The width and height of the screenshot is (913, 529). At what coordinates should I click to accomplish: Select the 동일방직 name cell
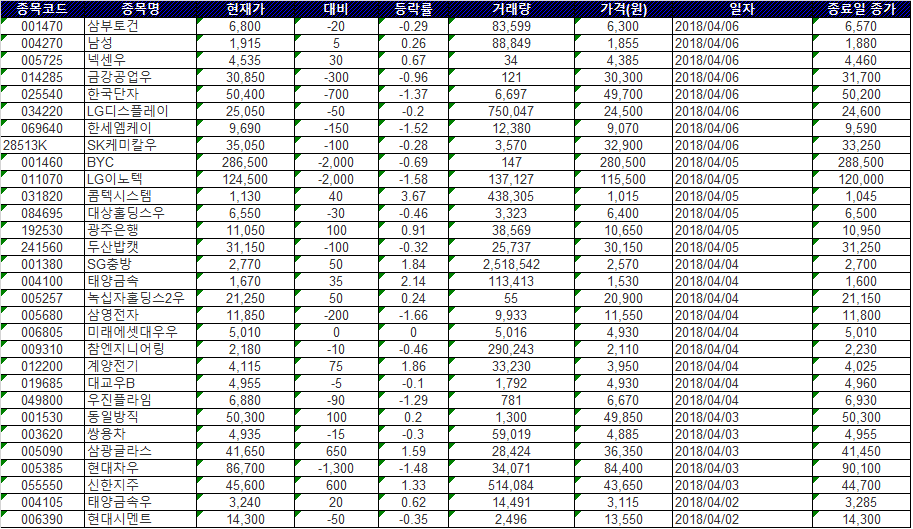pos(140,417)
